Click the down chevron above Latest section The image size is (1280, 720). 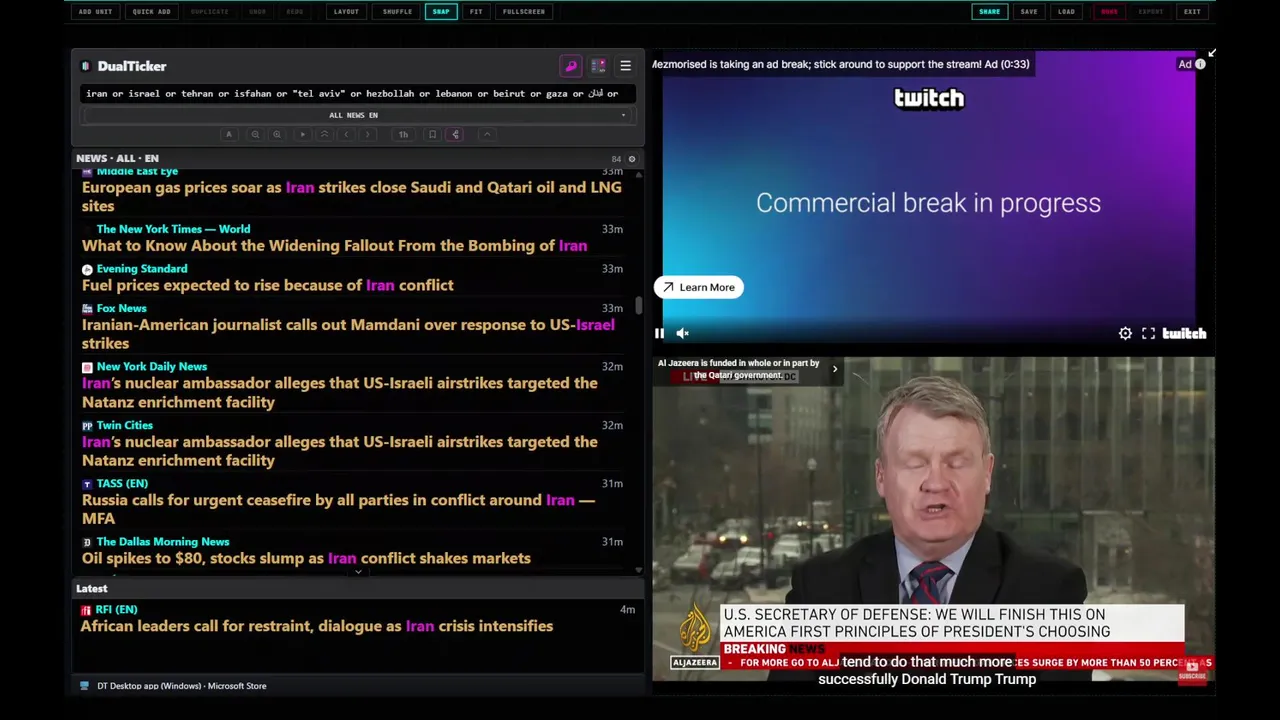[358, 572]
